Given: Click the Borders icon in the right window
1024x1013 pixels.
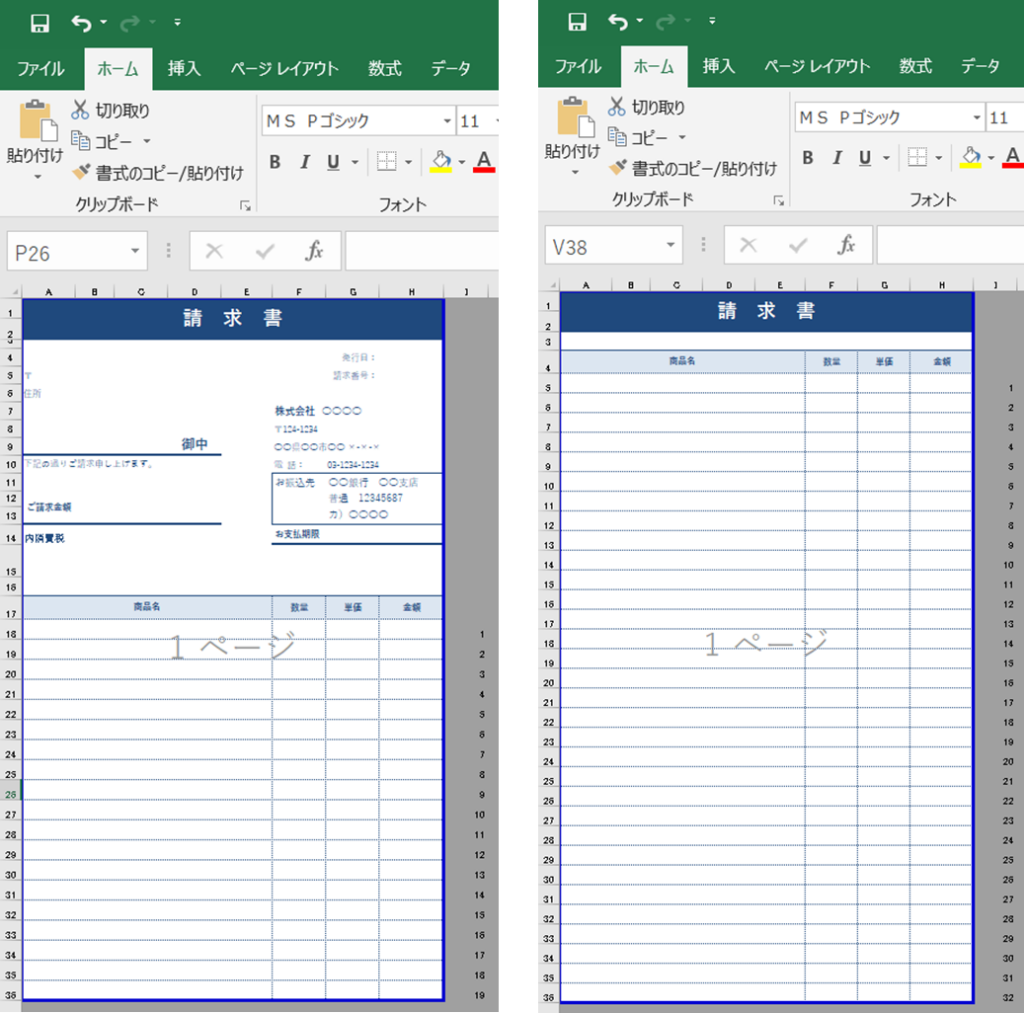Looking at the screenshot, I should pyautogui.click(x=918, y=157).
